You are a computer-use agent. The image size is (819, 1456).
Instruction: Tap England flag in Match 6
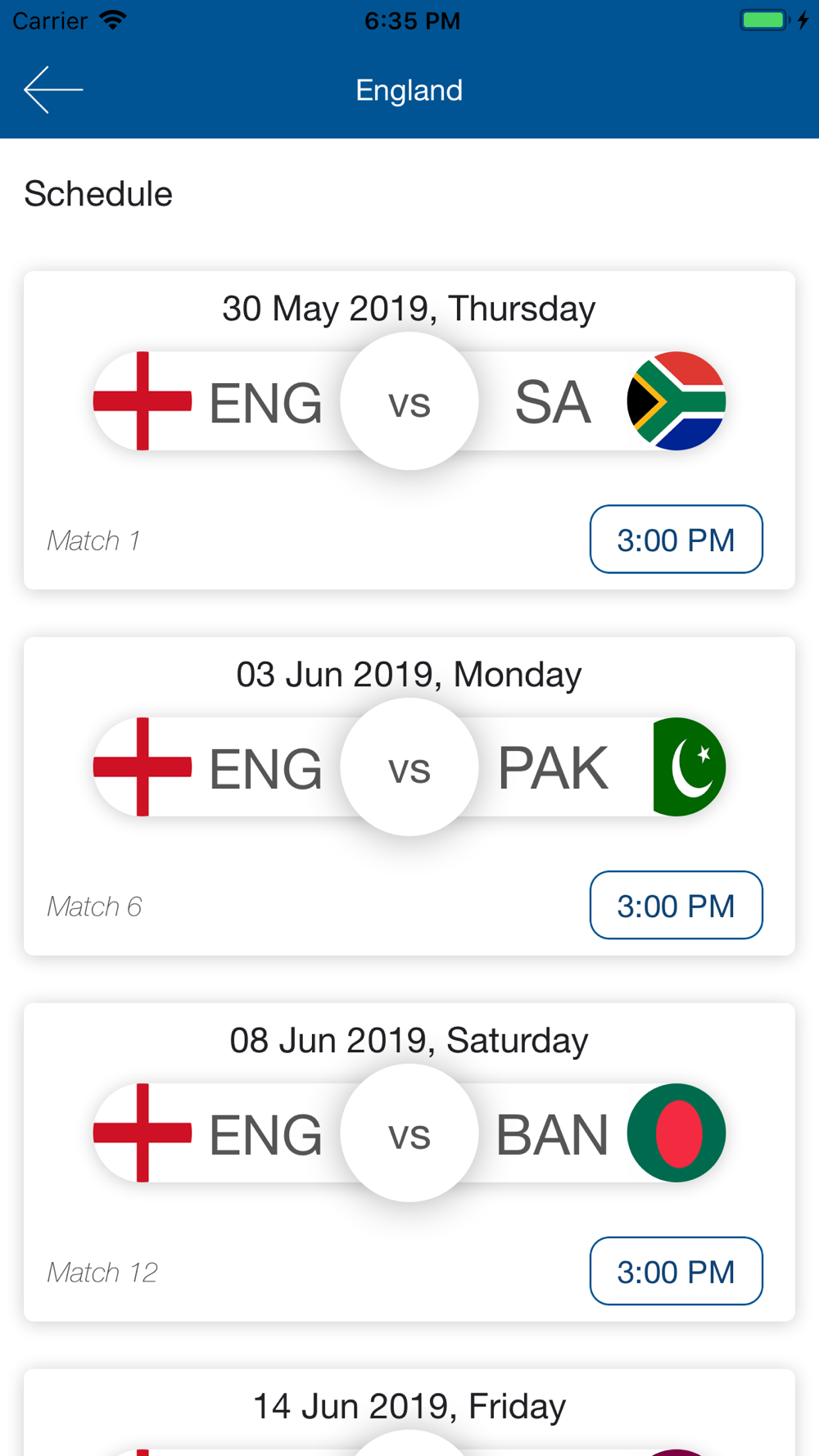[143, 767]
